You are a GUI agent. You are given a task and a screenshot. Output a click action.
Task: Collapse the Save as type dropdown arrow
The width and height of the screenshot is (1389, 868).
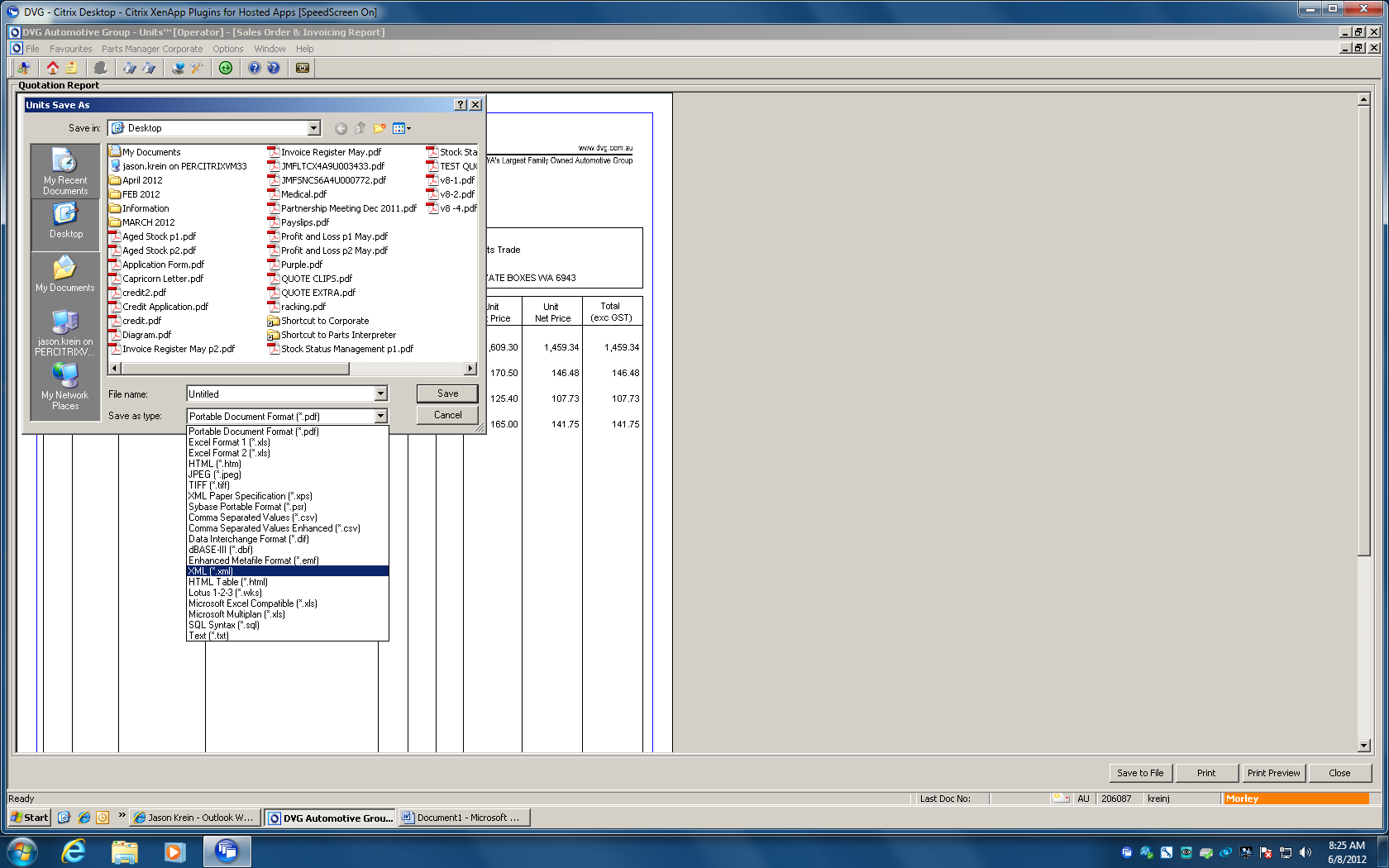point(380,417)
